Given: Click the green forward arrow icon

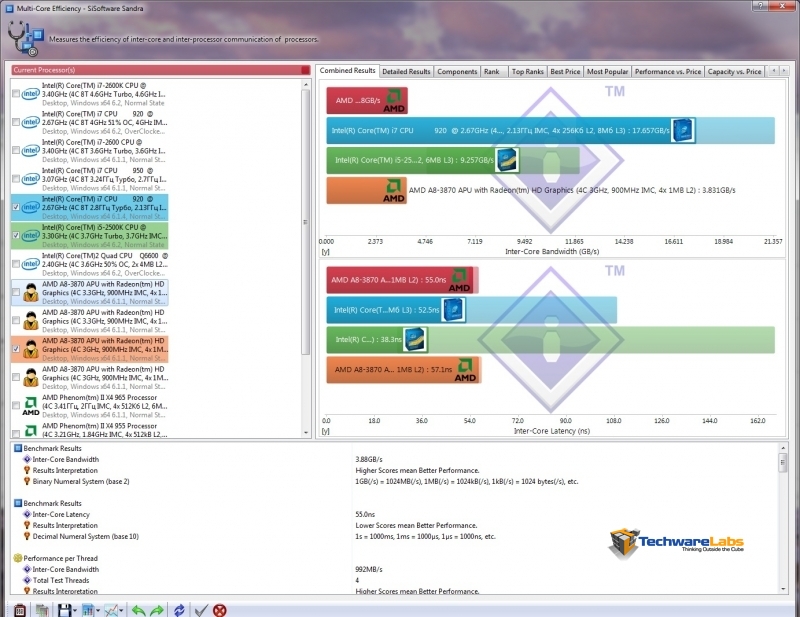Looking at the screenshot, I should (156, 609).
